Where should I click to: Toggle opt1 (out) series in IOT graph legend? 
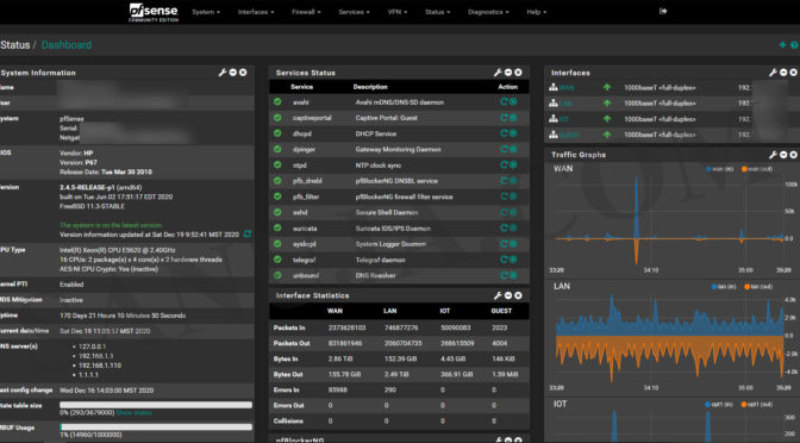[757, 405]
